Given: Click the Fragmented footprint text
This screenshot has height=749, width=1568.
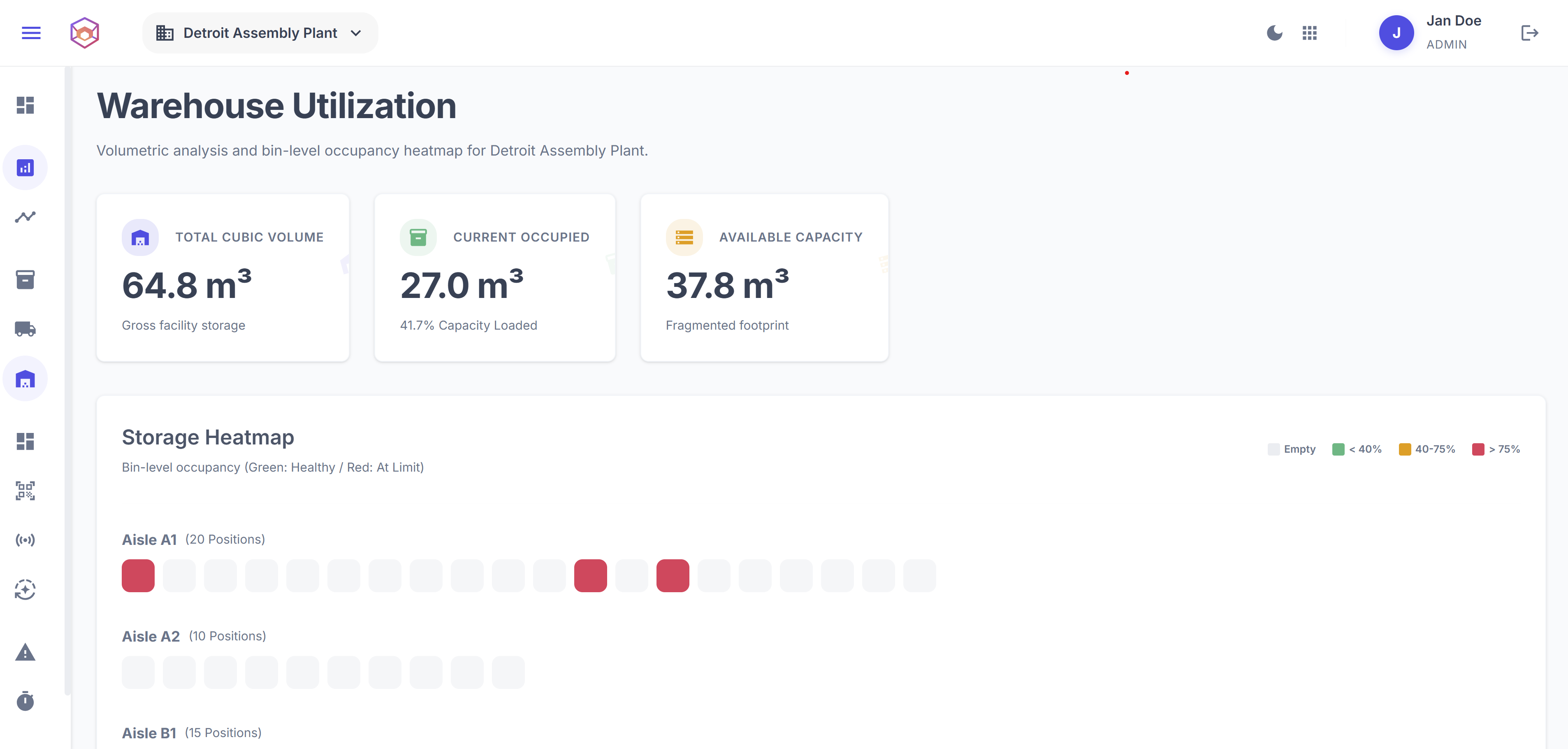Looking at the screenshot, I should (x=727, y=325).
